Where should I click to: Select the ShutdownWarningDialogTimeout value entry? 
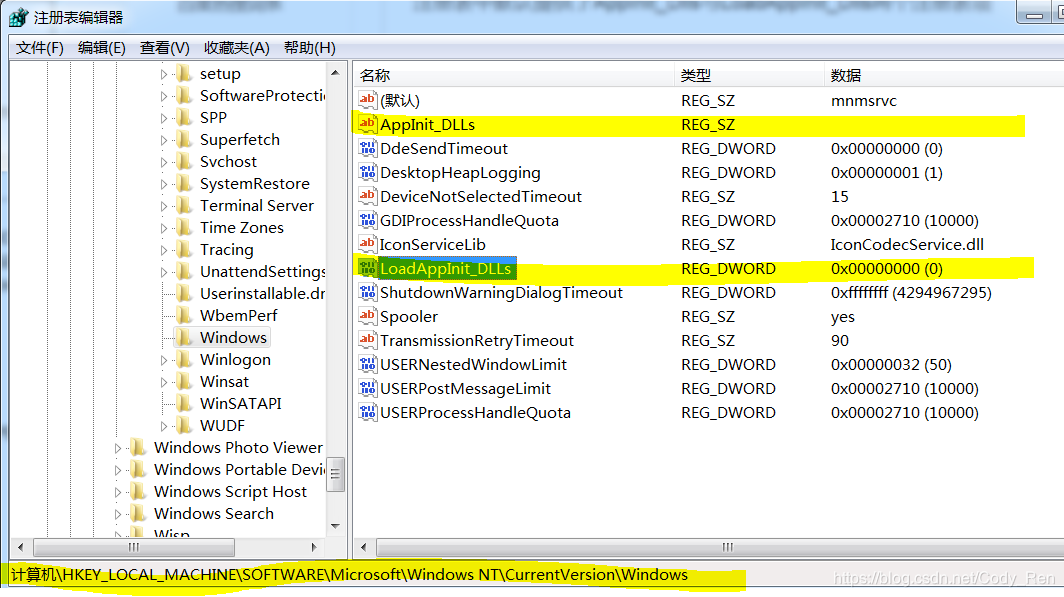(501, 293)
